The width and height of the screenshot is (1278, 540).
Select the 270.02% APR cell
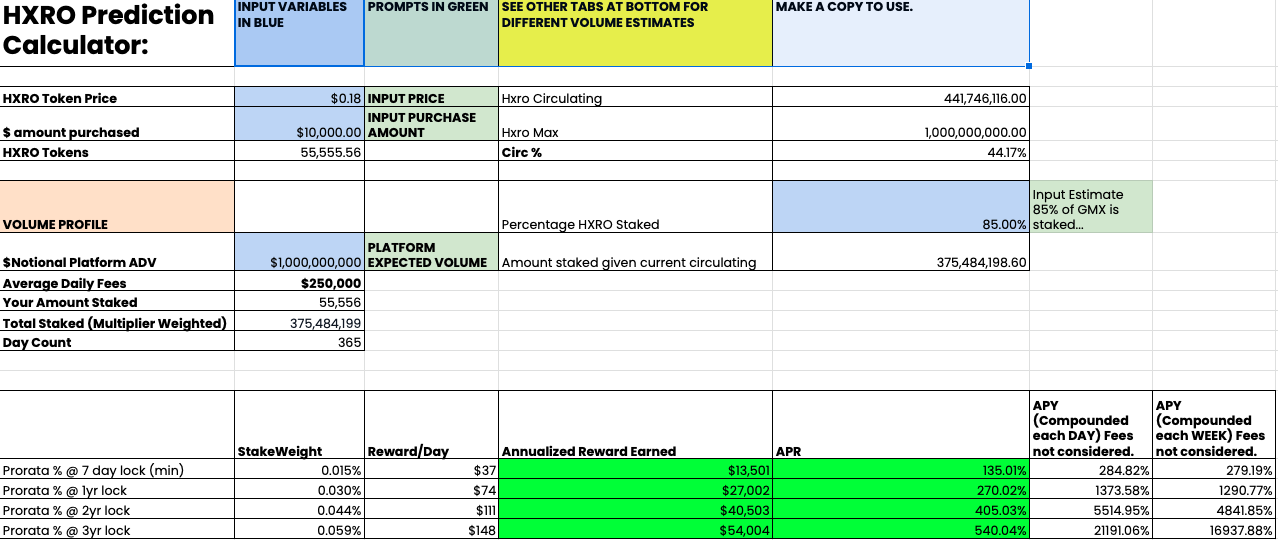pos(901,490)
